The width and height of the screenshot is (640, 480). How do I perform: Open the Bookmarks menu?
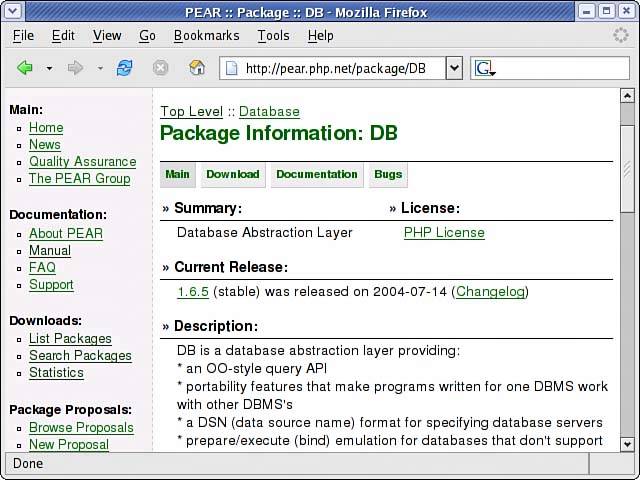206,35
